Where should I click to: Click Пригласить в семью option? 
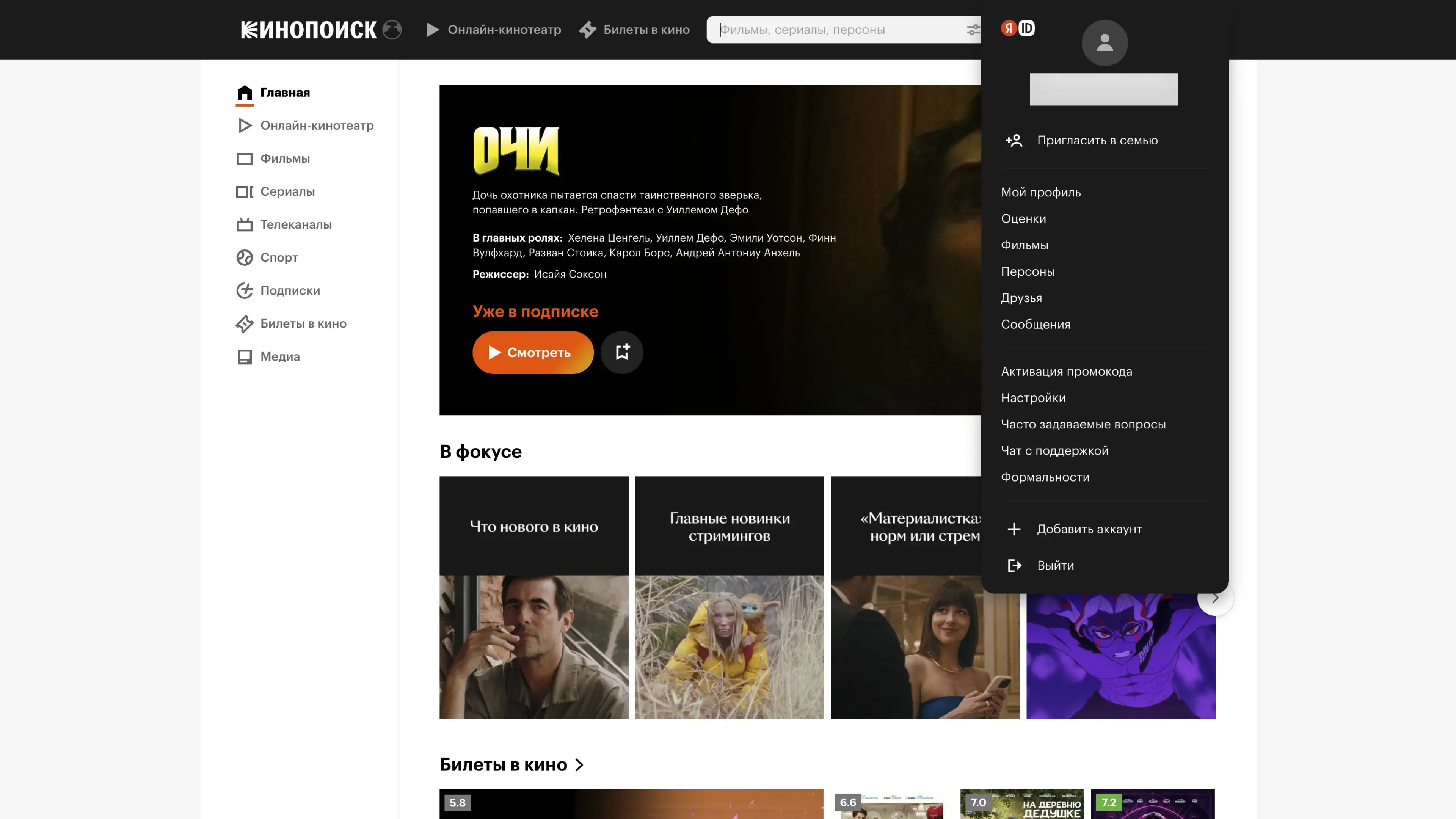1097,140
